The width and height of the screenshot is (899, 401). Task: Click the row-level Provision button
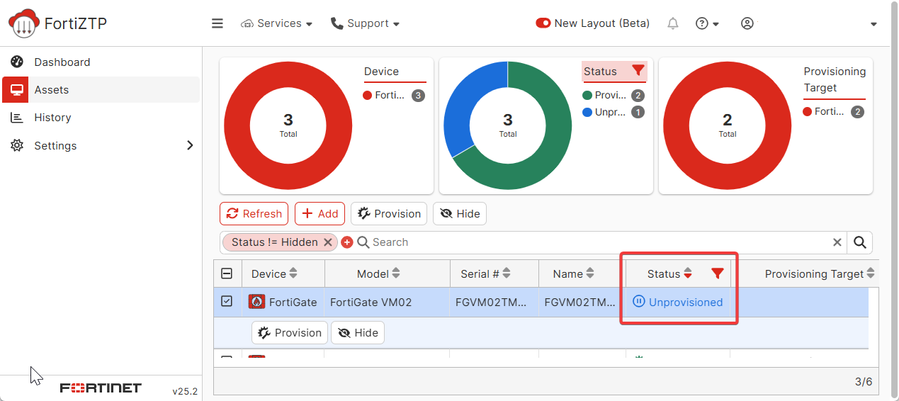(290, 333)
